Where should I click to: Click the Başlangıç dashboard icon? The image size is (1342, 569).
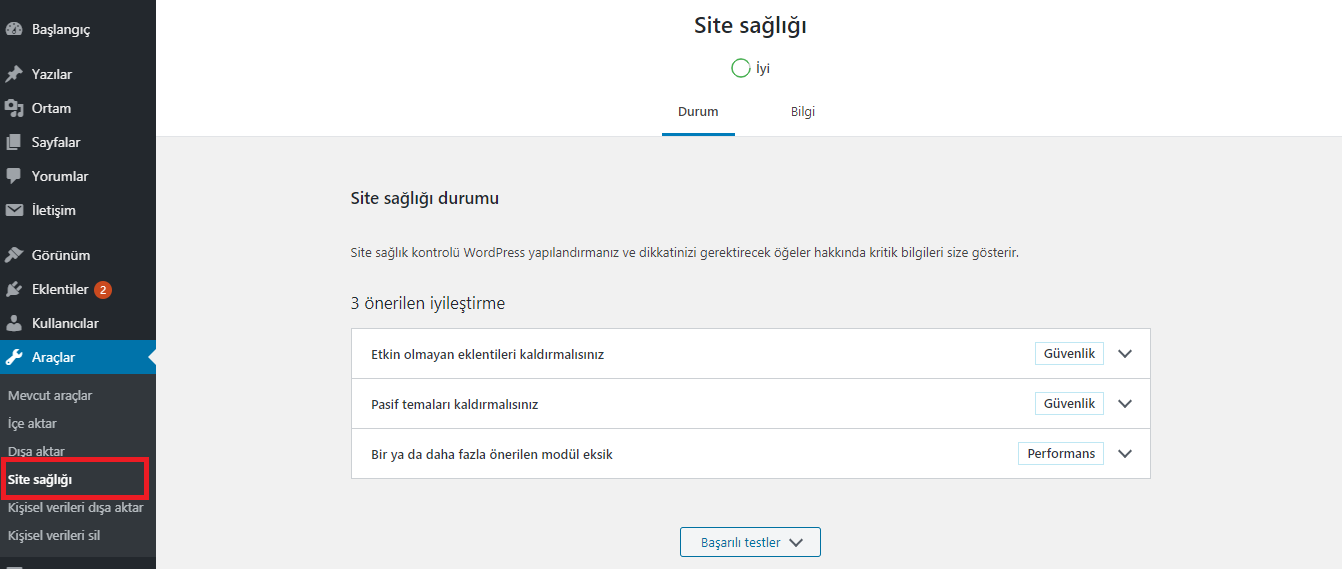(x=14, y=30)
